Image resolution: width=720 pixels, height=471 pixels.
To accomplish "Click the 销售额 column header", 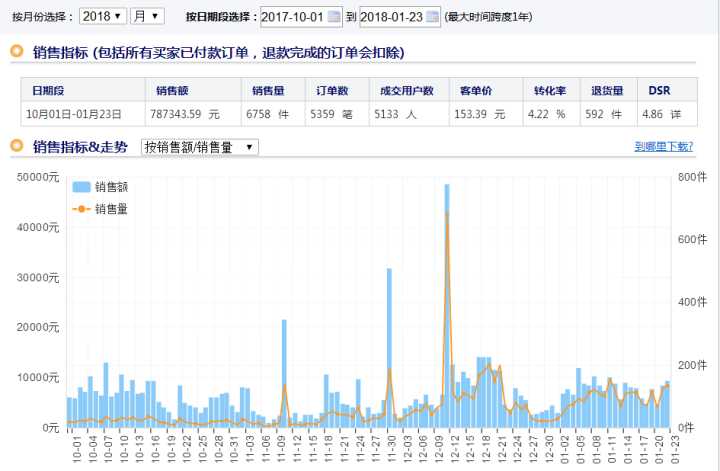I will tap(166, 91).
